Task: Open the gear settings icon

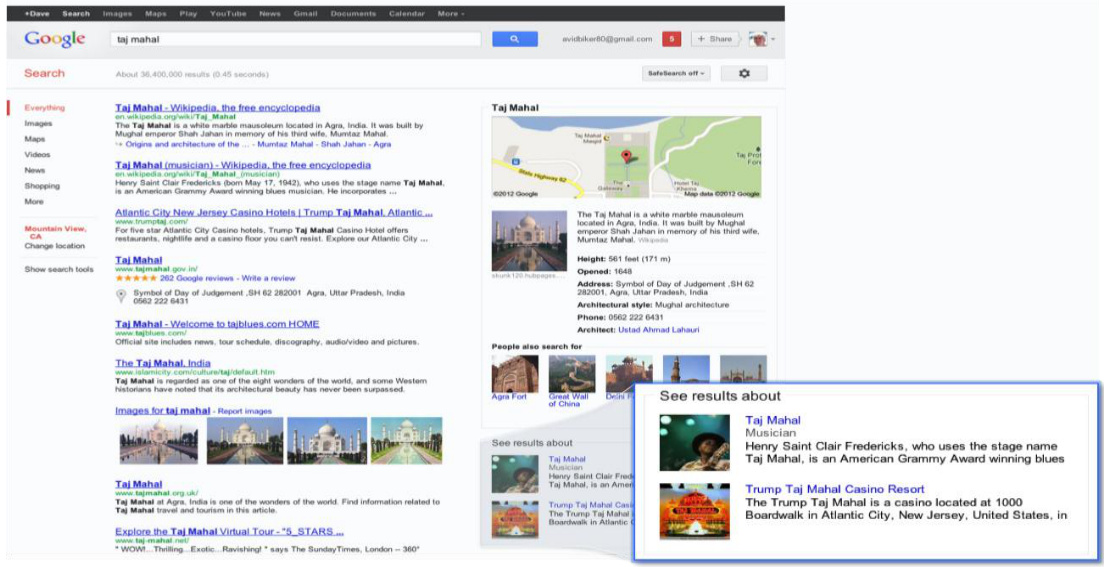Action: coord(743,74)
